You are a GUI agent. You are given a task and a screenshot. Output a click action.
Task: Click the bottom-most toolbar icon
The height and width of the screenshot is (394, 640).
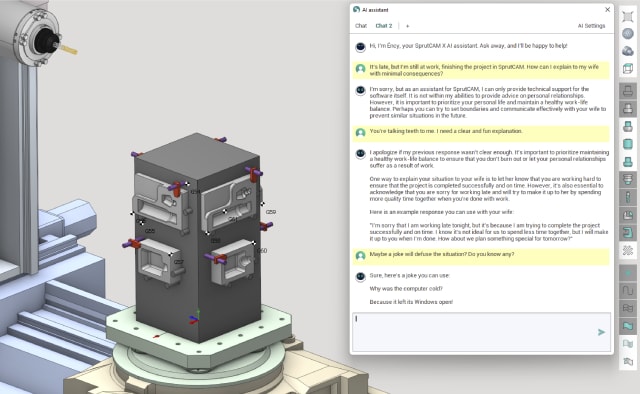pos(628,361)
